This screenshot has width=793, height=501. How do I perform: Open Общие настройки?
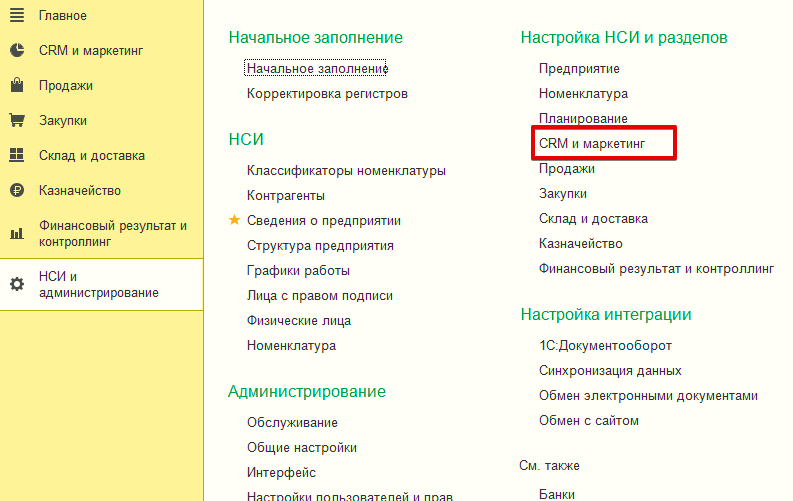[x=302, y=447]
